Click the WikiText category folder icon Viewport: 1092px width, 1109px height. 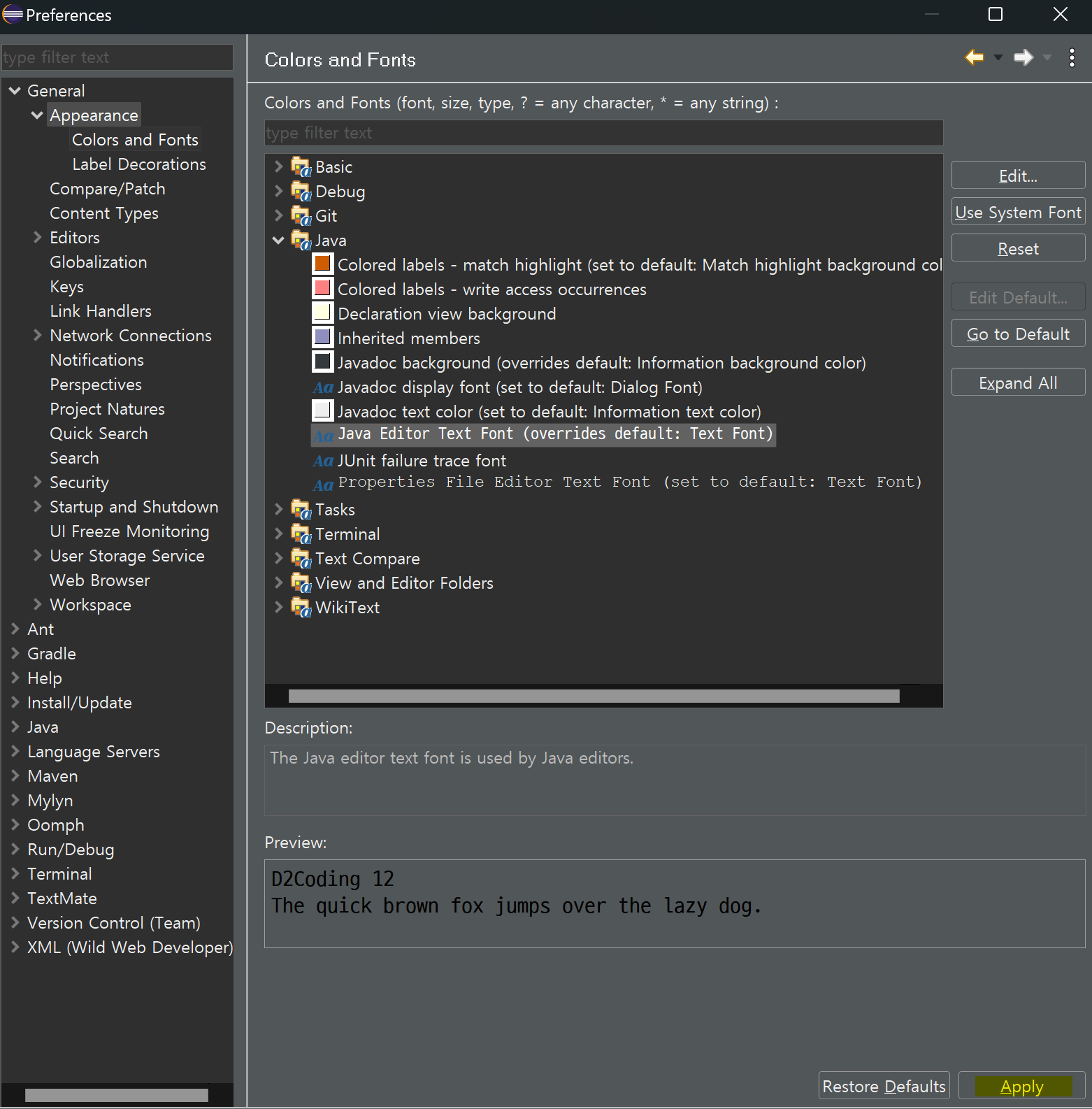tap(301, 608)
